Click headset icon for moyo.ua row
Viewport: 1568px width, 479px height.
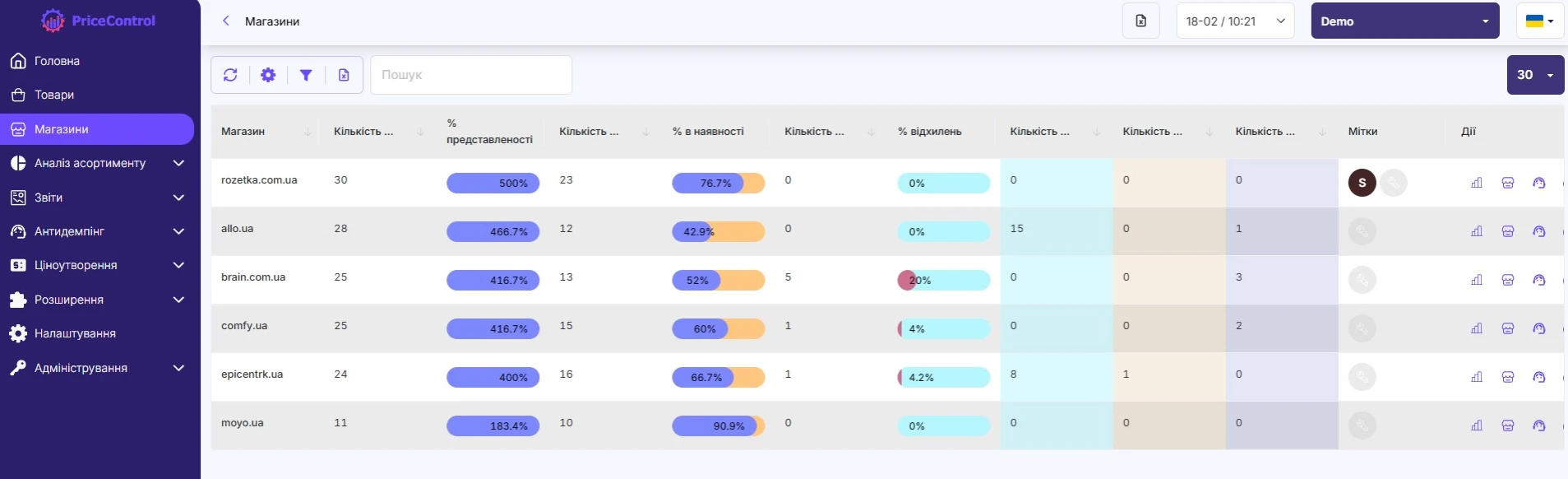click(x=1539, y=426)
